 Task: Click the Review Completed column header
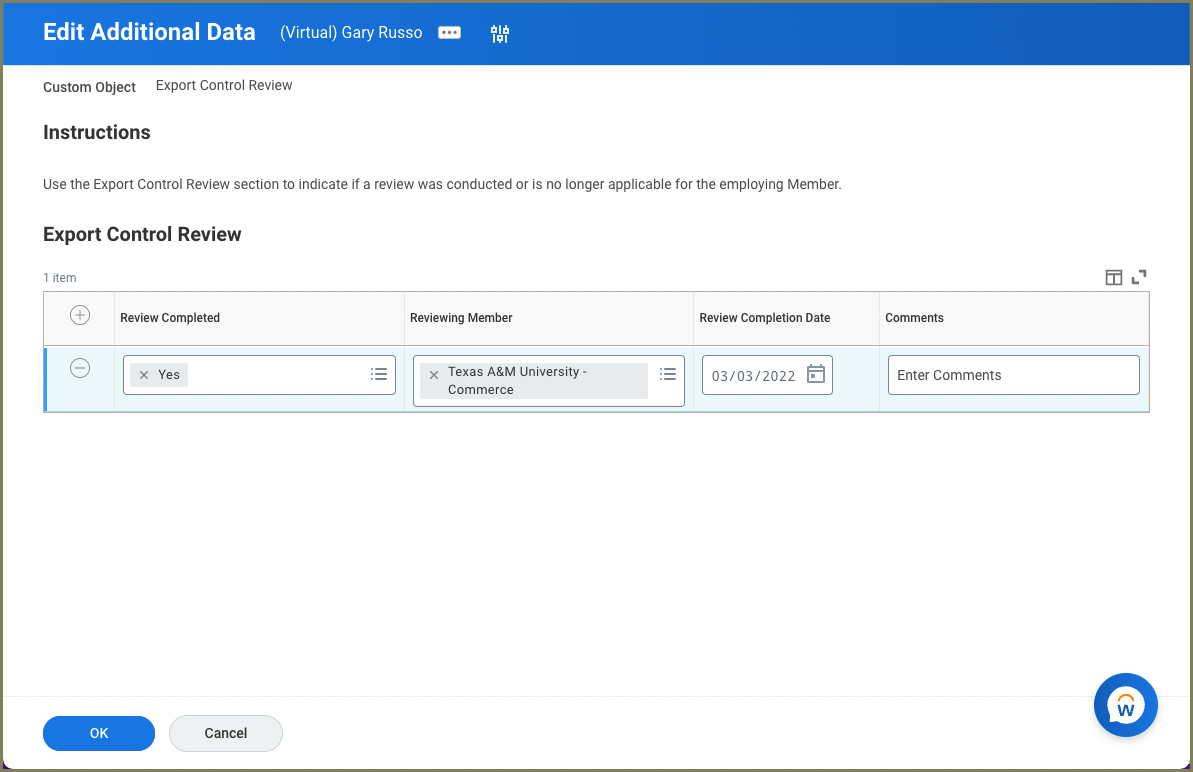click(170, 318)
